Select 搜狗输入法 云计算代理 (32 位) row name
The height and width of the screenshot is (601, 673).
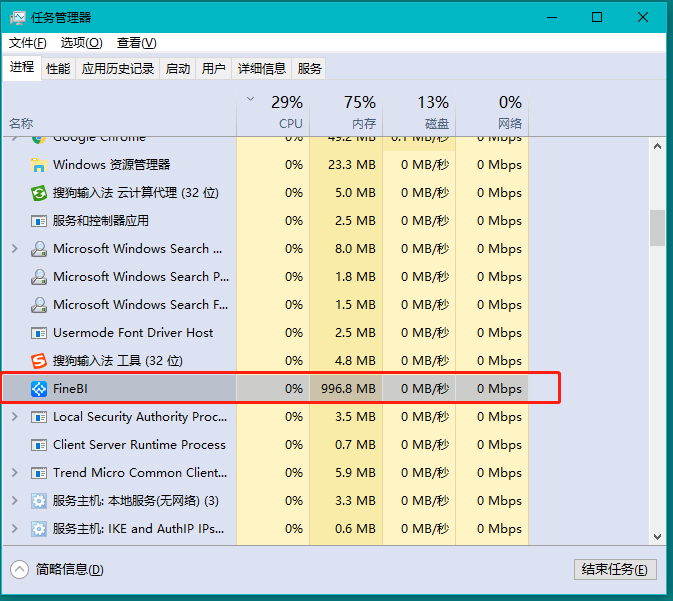pos(136,193)
